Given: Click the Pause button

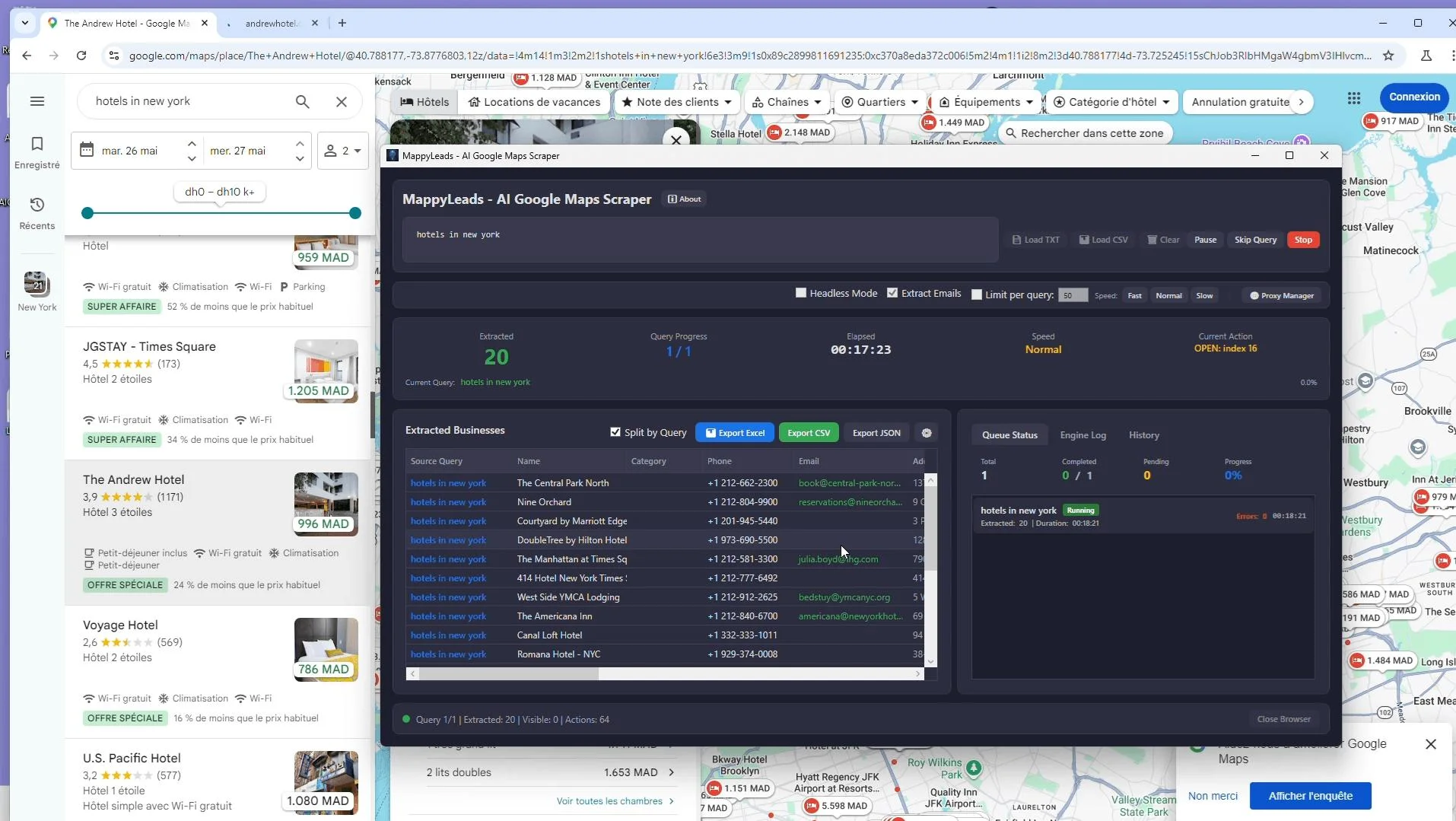Looking at the screenshot, I should (1205, 240).
